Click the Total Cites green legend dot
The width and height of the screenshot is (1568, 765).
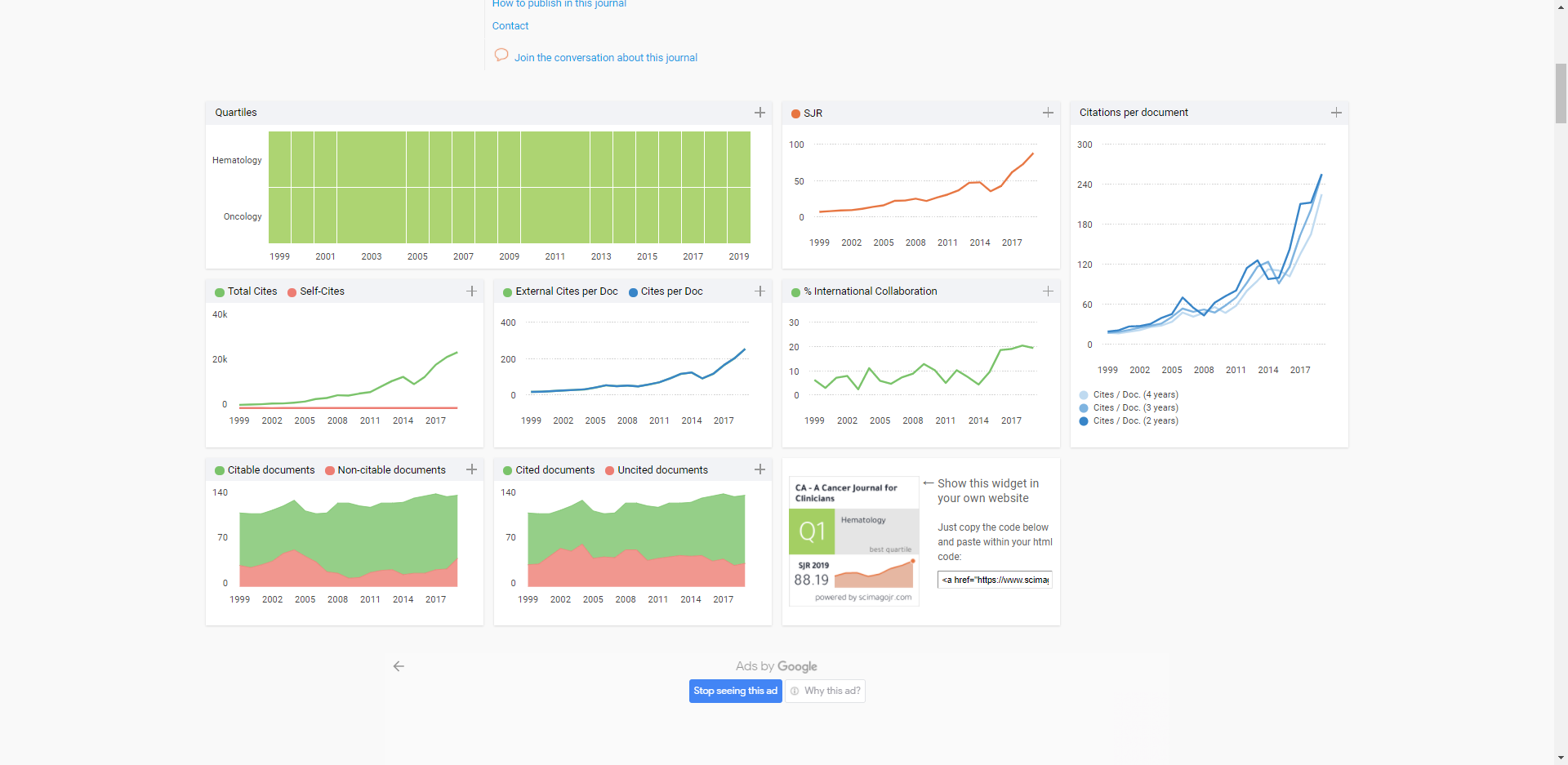pos(220,292)
